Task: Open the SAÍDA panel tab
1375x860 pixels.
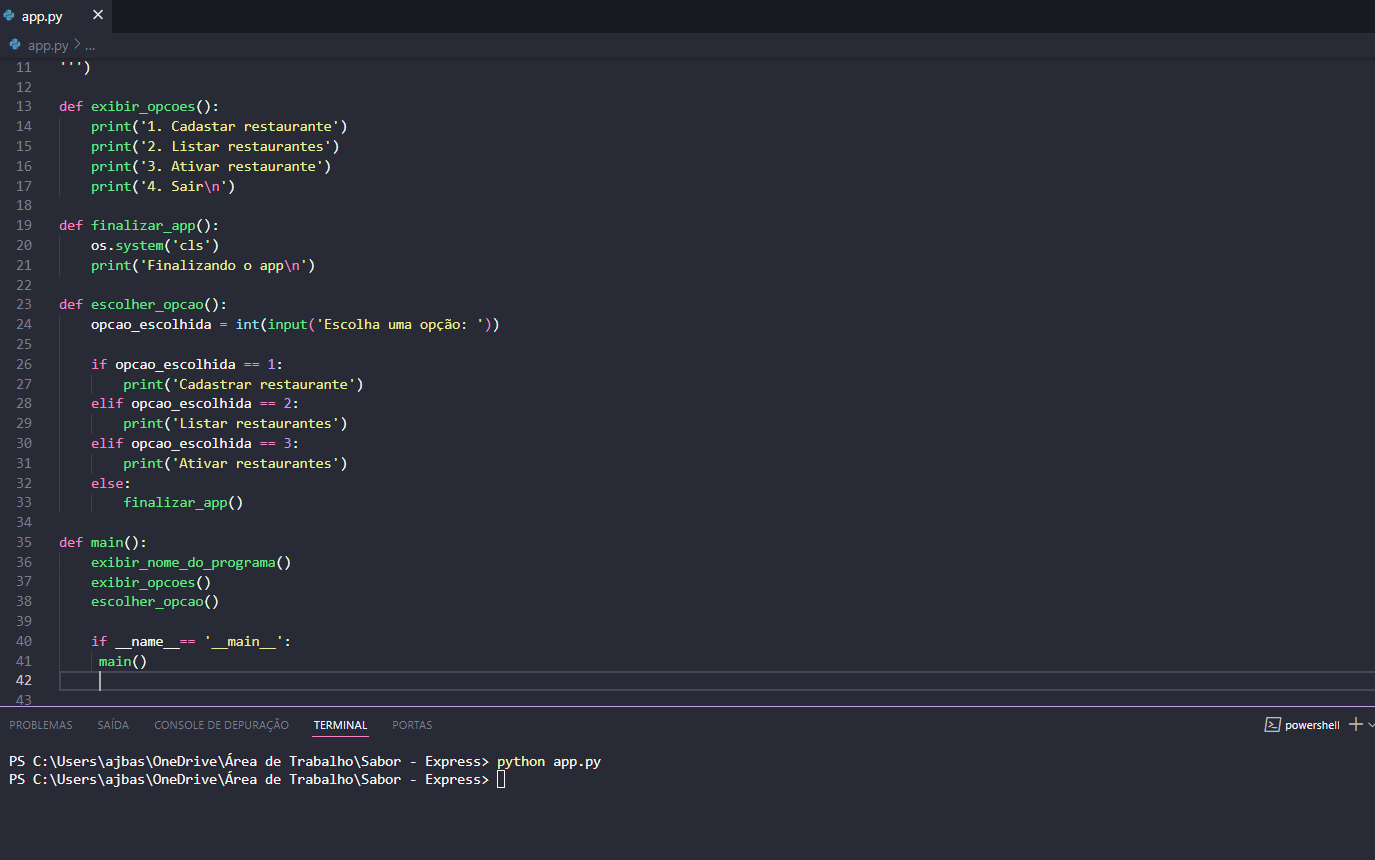Action: (x=113, y=725)
